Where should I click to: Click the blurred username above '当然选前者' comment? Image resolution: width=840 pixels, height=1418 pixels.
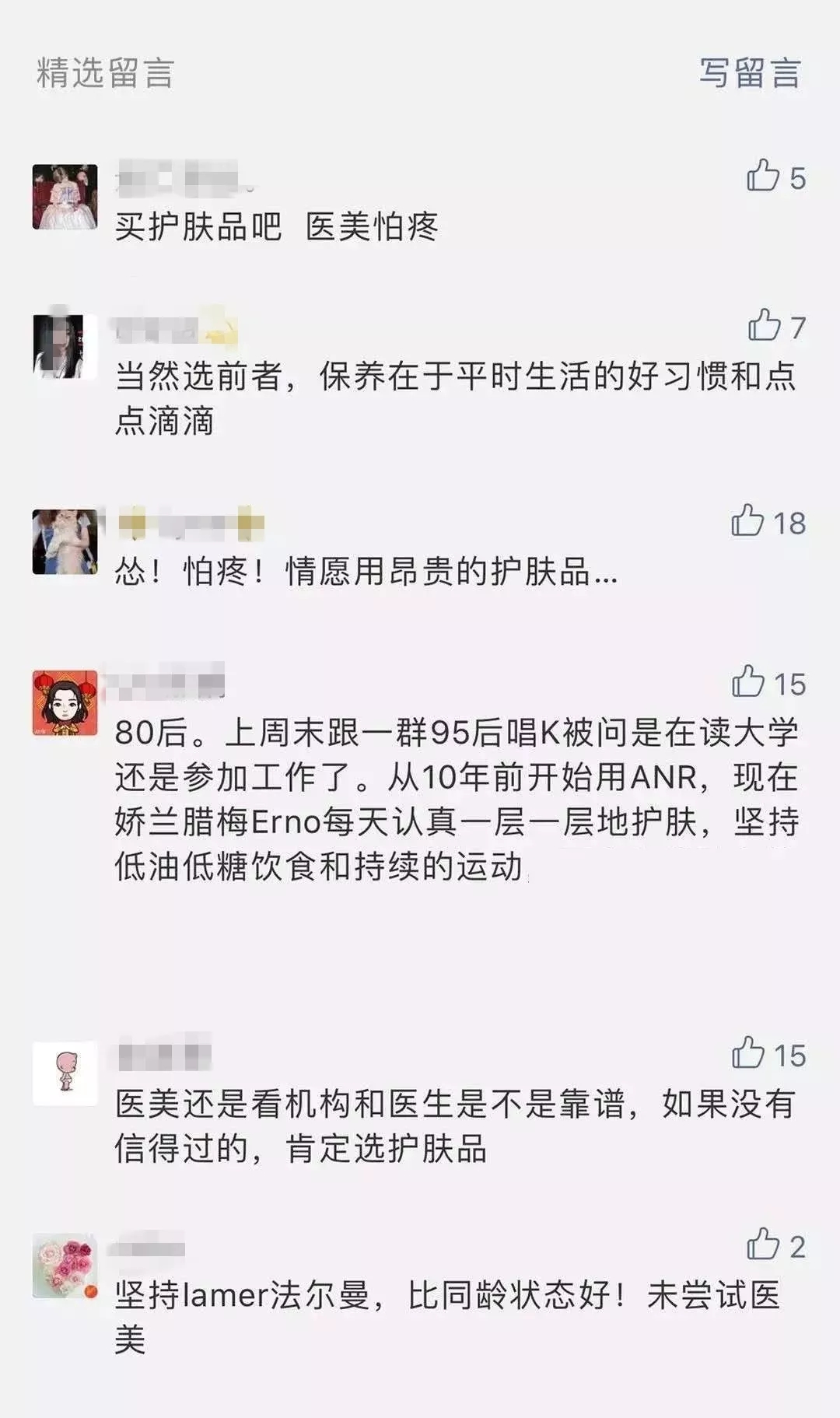176,329
